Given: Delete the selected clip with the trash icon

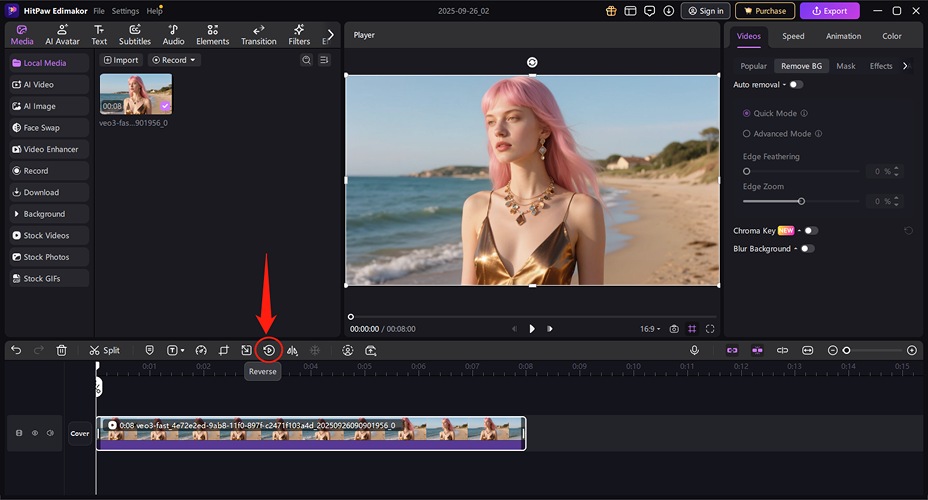Looking at the screenshot, I should coord(62,350).
